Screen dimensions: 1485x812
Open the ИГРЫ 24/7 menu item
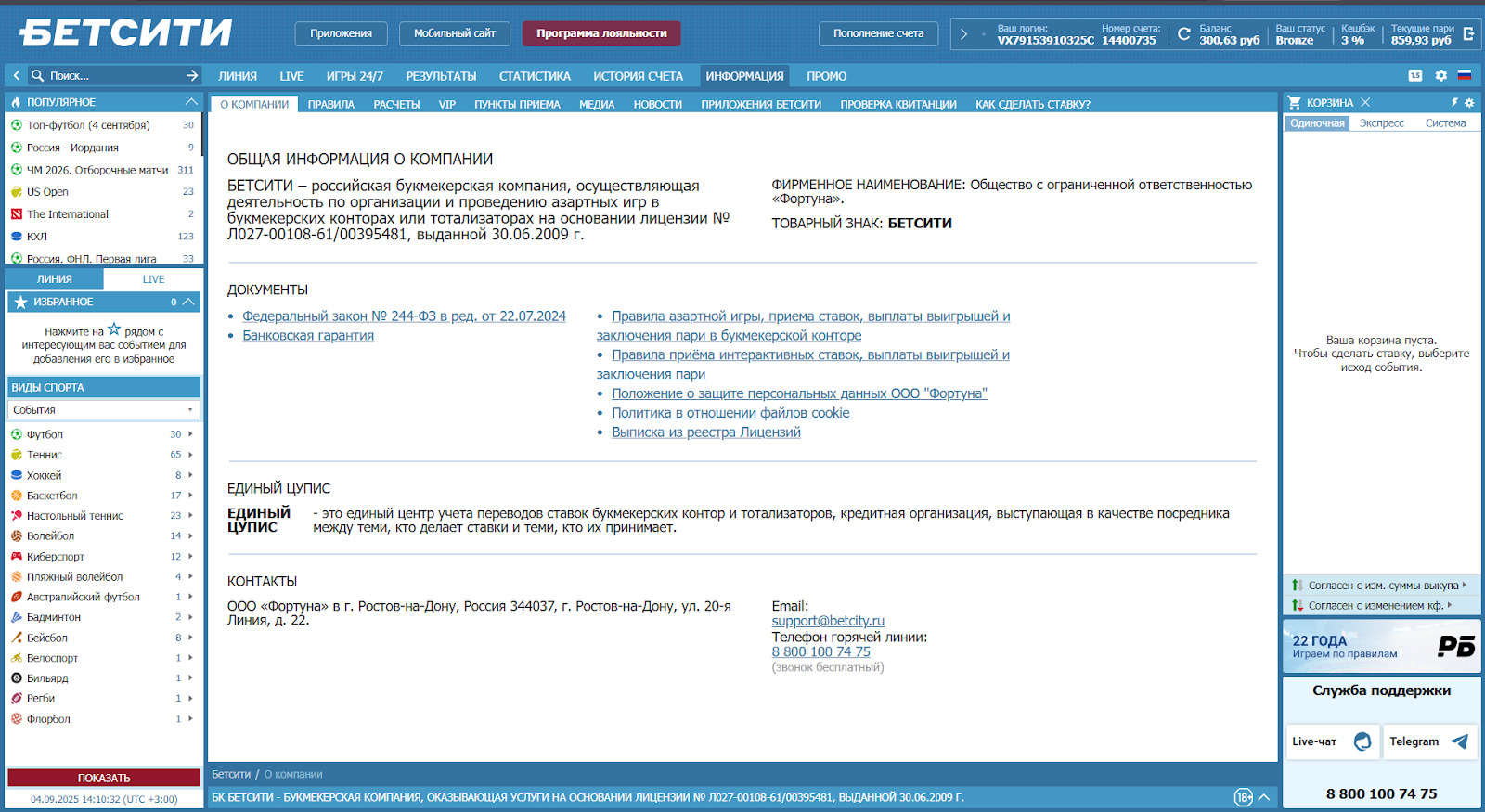(355, 76)
